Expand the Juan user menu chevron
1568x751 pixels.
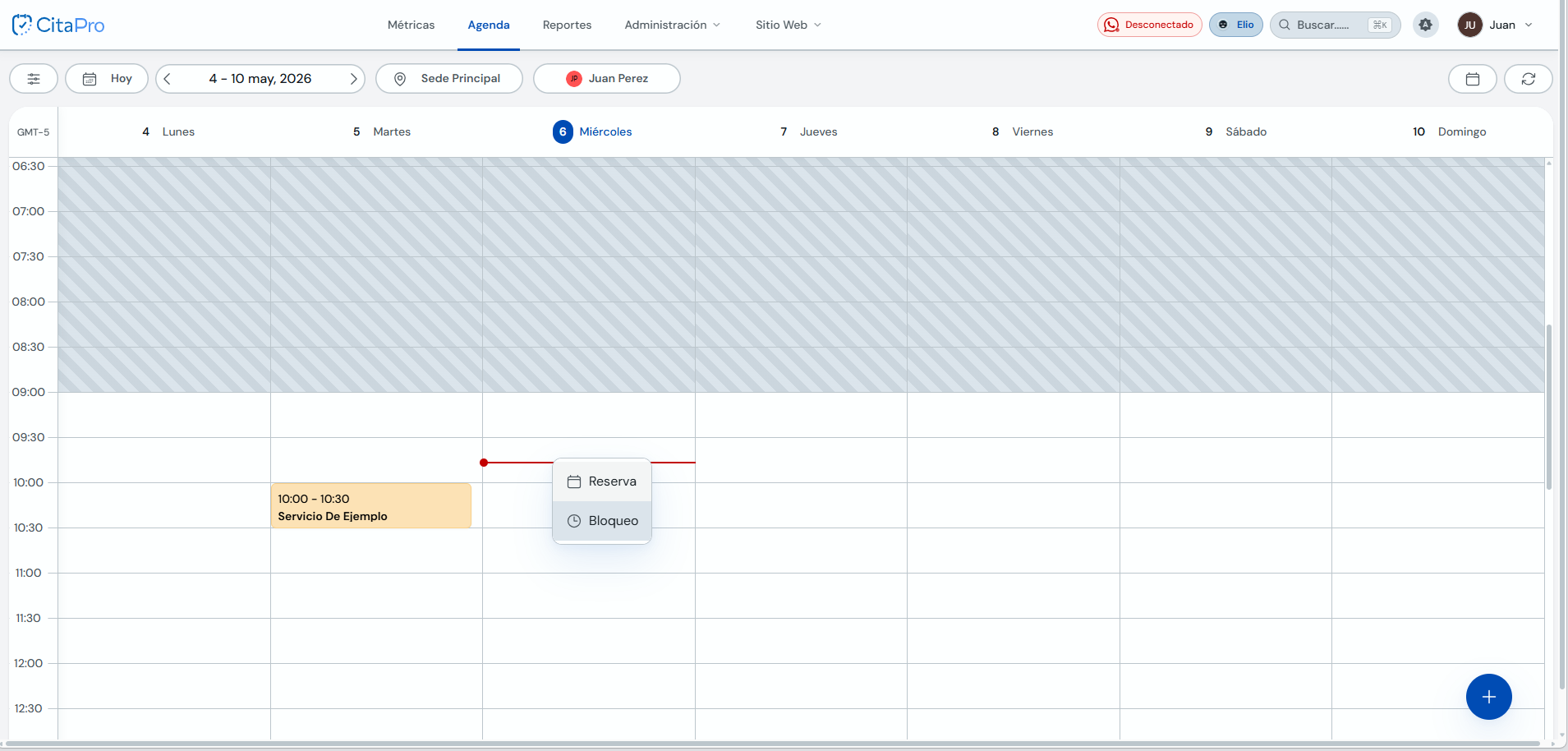1529,25
